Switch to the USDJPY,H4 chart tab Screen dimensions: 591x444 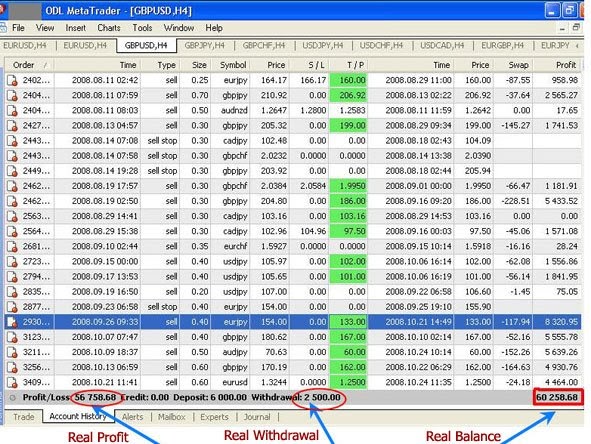323,46
